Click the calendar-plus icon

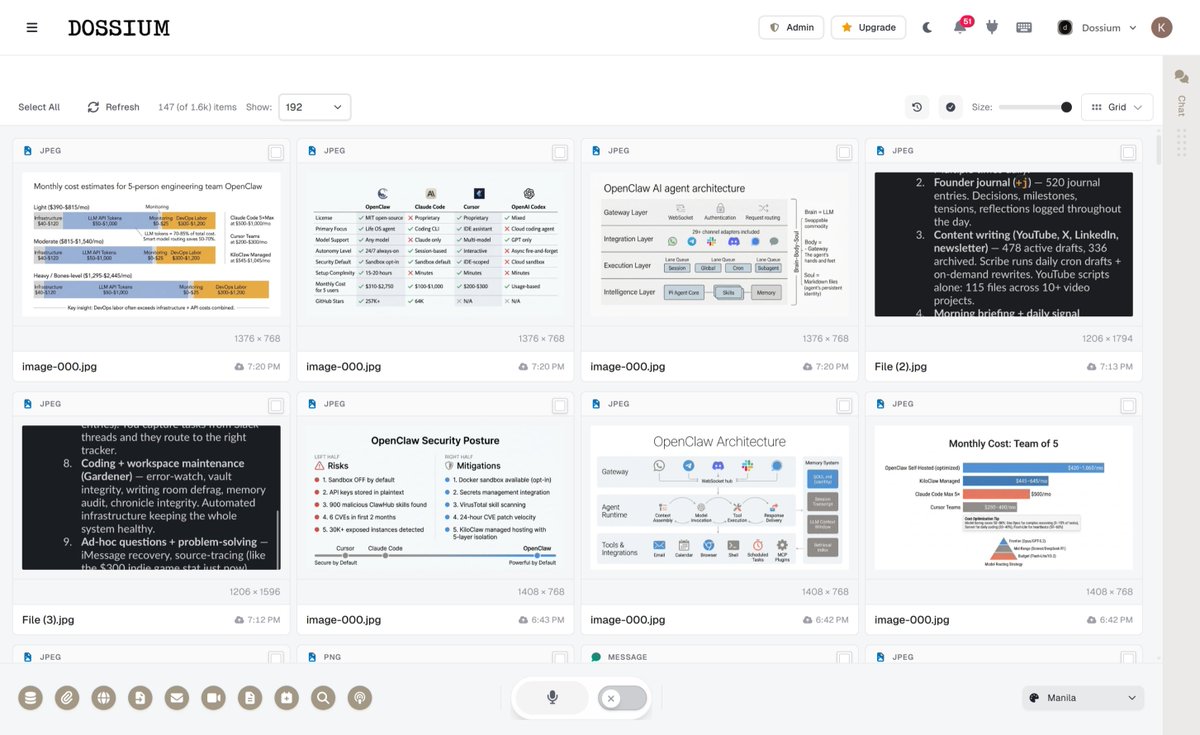(287, 698)
